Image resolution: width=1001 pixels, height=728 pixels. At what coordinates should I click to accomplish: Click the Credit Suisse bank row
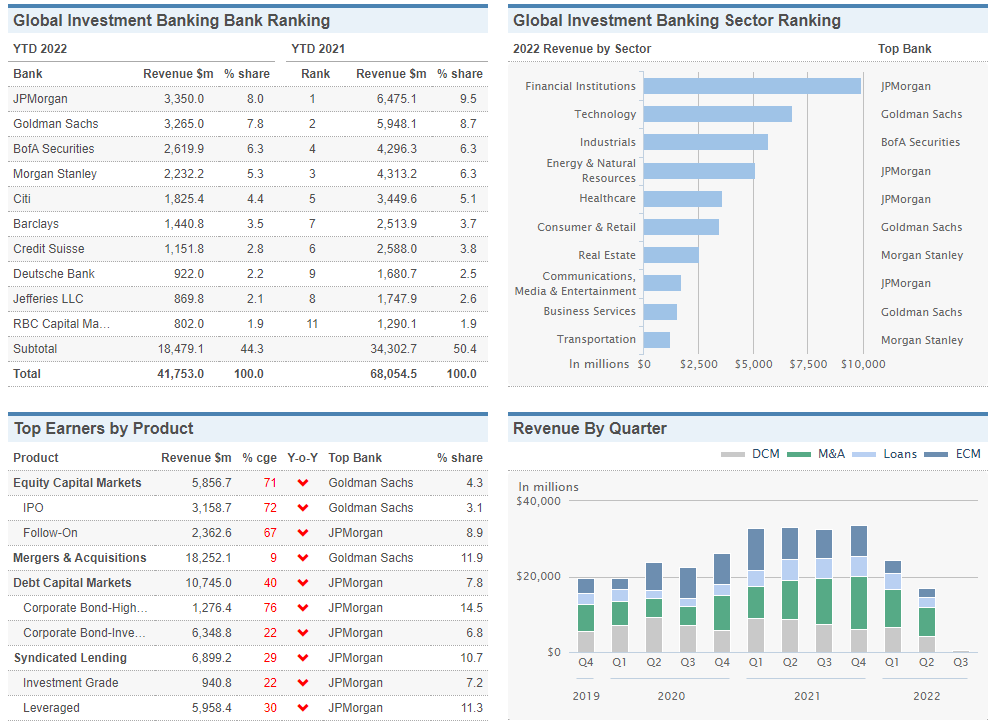pyautogui.click(x=248, y=248)
